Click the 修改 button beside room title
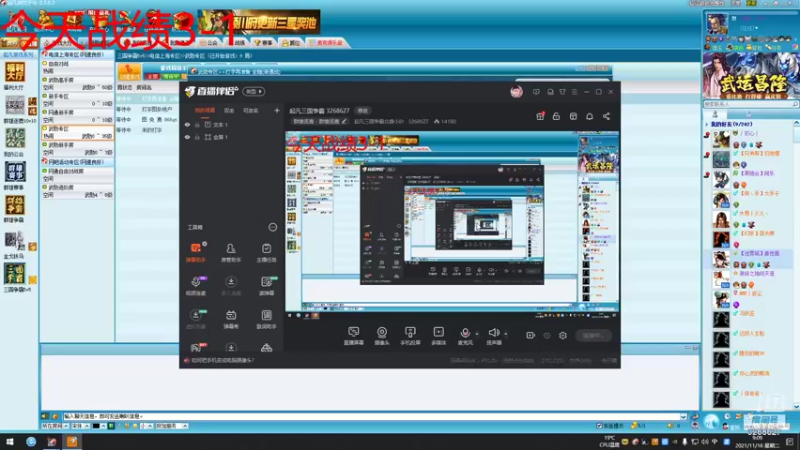The image size is (800, 450). pos(362,111)
